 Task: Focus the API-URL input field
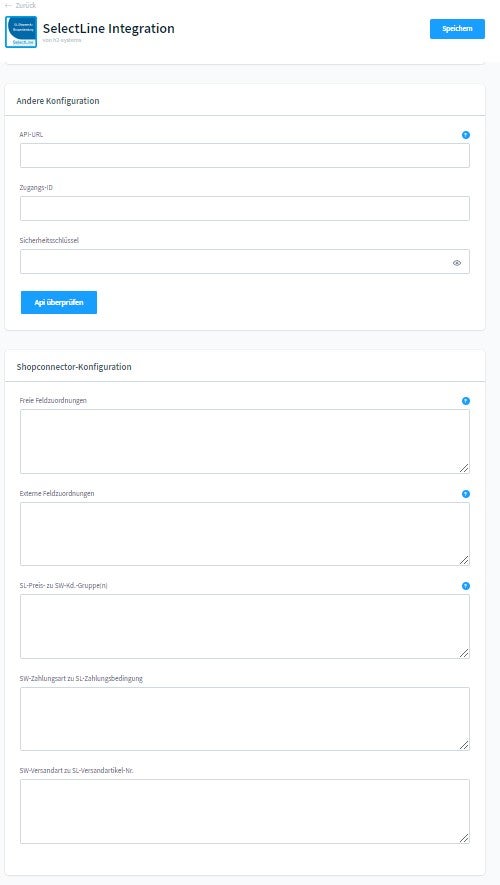pos(245,155)
